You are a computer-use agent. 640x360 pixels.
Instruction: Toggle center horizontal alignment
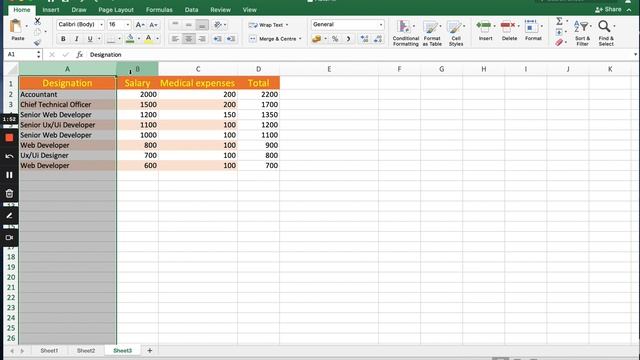click(x=189, y=39)
